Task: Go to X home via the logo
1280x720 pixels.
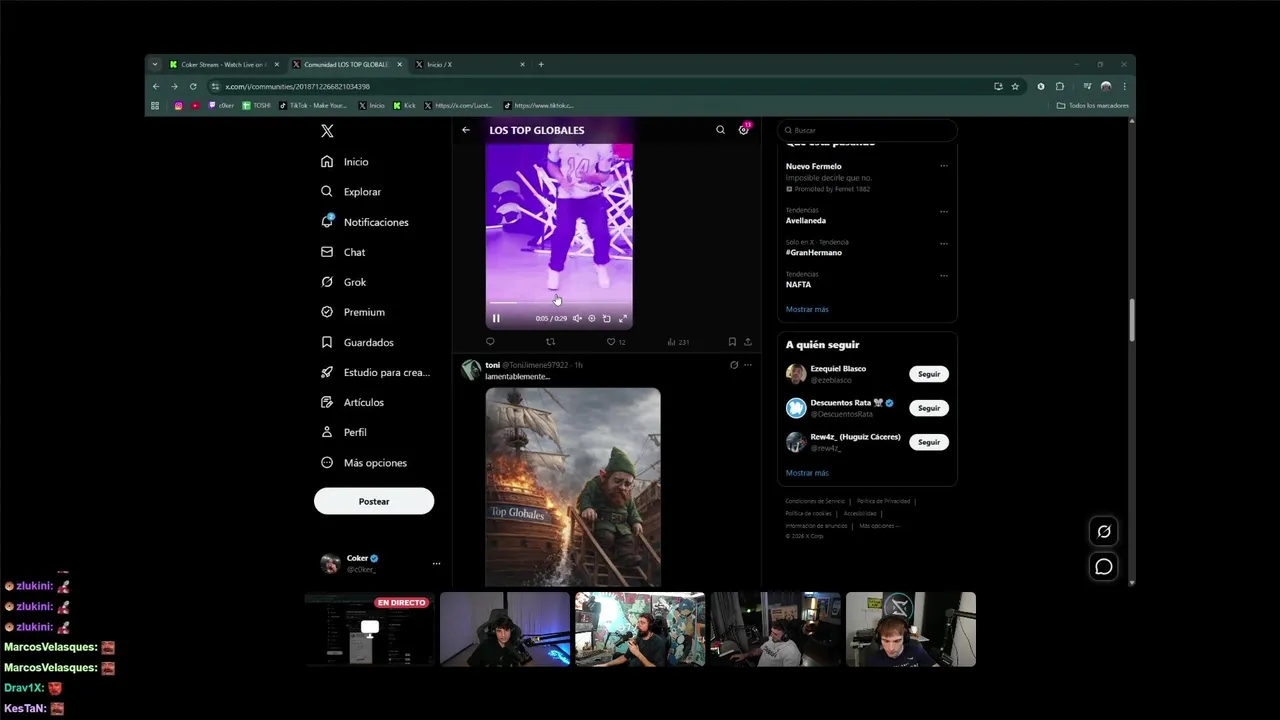Action: click(327, 131)
